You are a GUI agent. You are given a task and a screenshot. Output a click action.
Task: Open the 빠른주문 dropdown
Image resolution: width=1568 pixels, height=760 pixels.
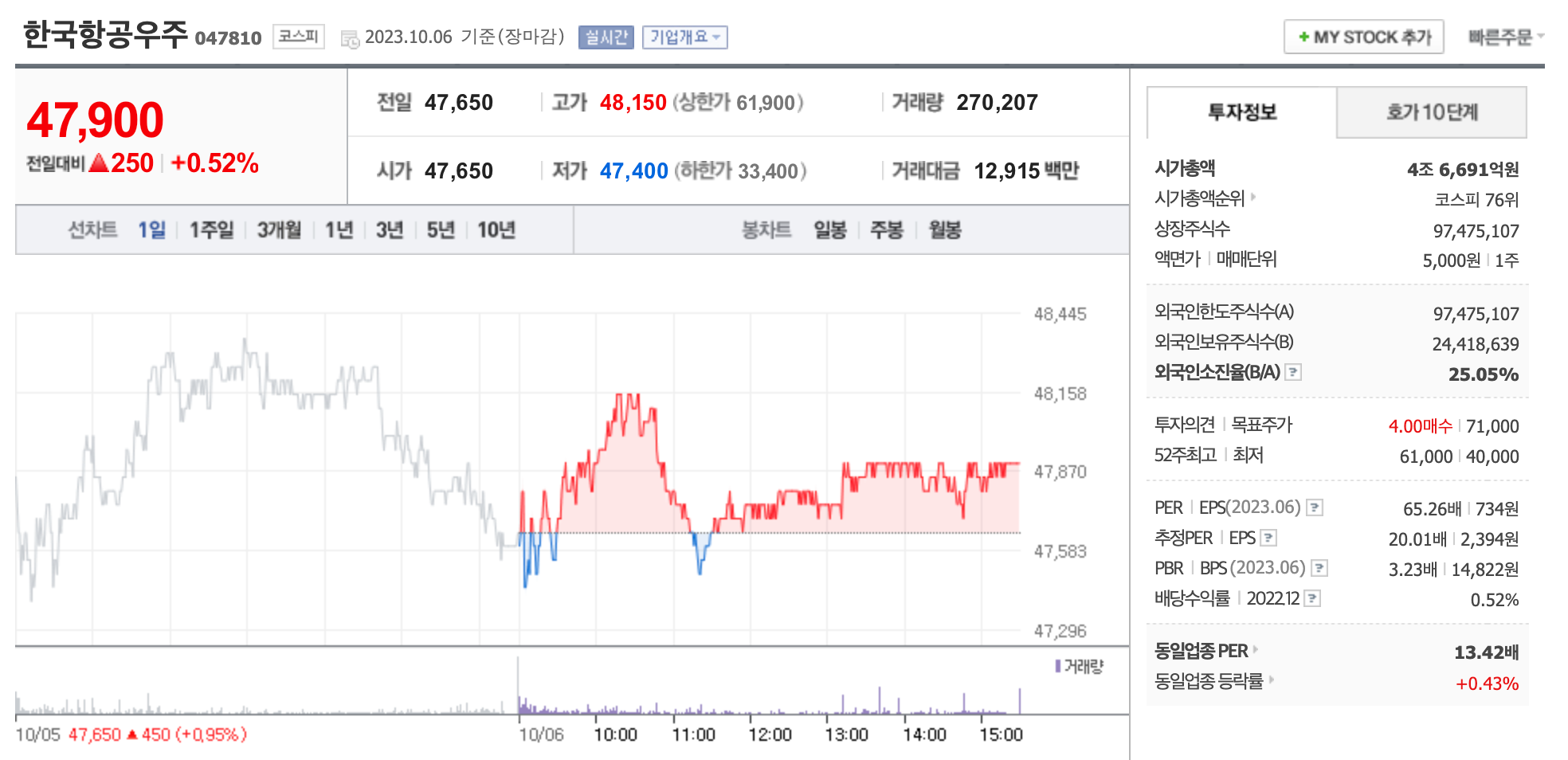point(1506,37)
